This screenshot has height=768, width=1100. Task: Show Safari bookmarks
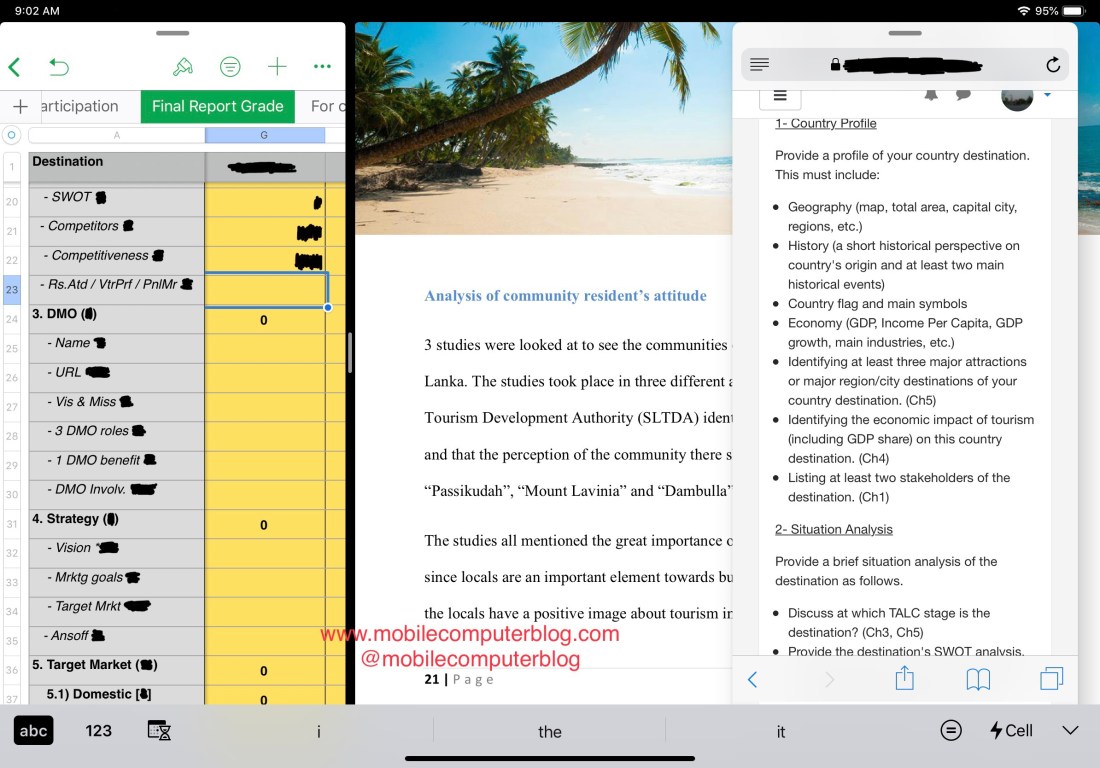pos(978,679)
